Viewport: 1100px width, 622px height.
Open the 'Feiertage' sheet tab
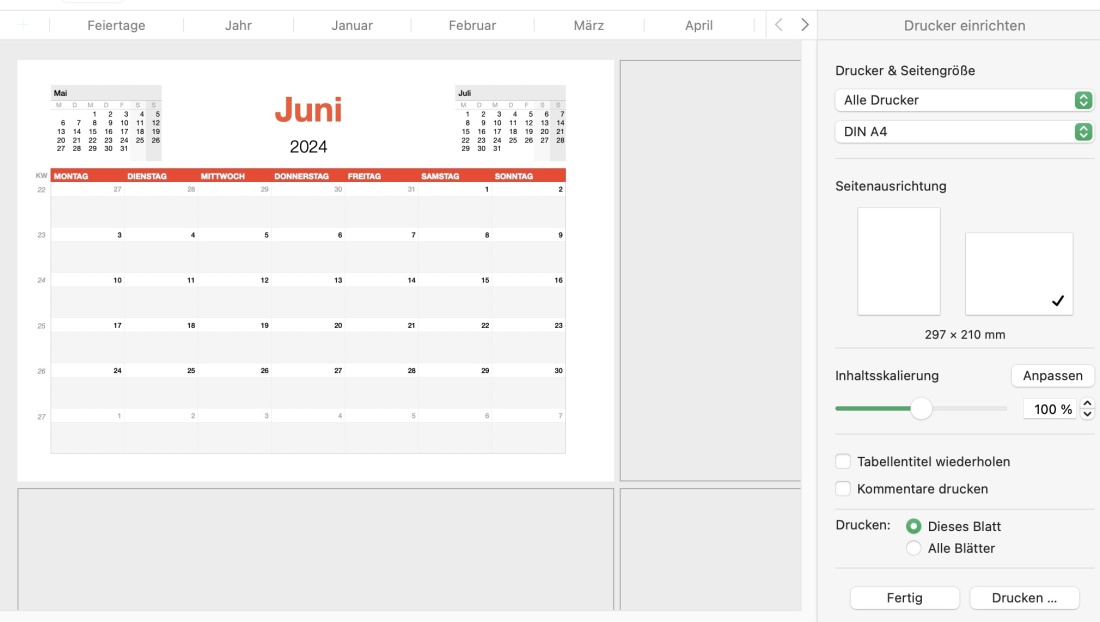coord(115,25)
